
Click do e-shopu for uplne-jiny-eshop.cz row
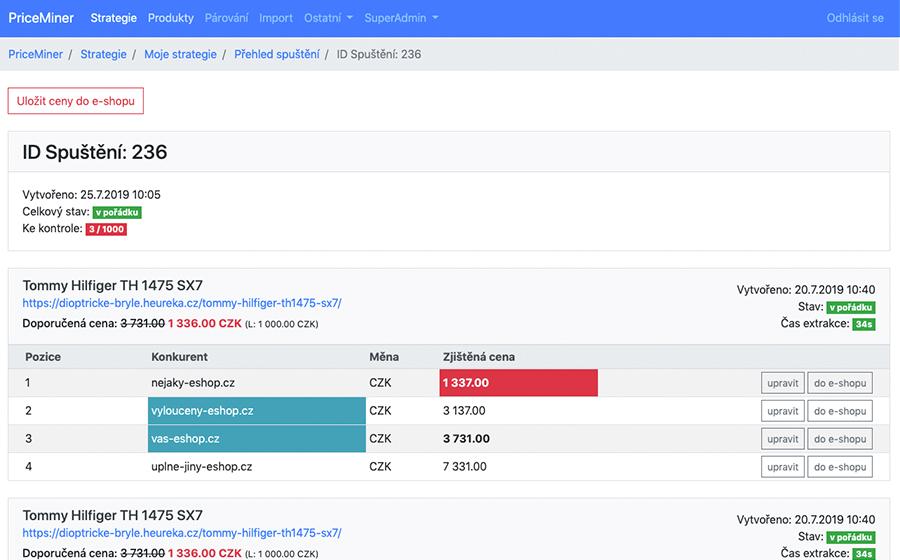(x=840, y=467)
